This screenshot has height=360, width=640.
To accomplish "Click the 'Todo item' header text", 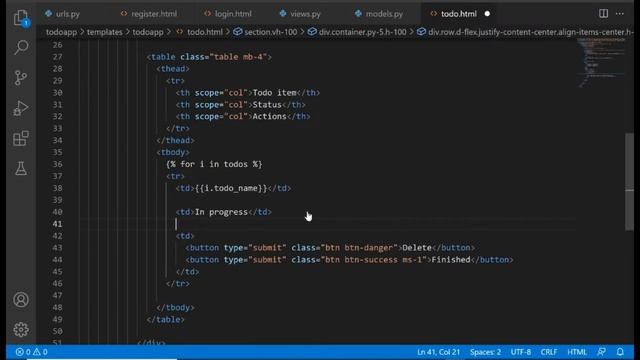I will tap(274, 93).
